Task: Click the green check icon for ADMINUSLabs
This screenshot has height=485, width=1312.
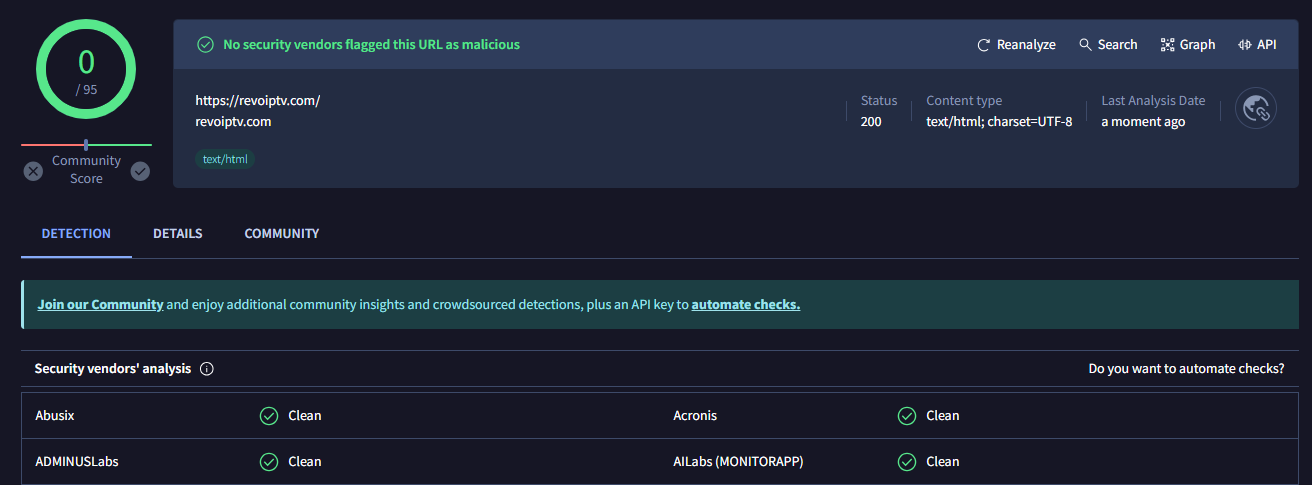Action: [269, 462]
